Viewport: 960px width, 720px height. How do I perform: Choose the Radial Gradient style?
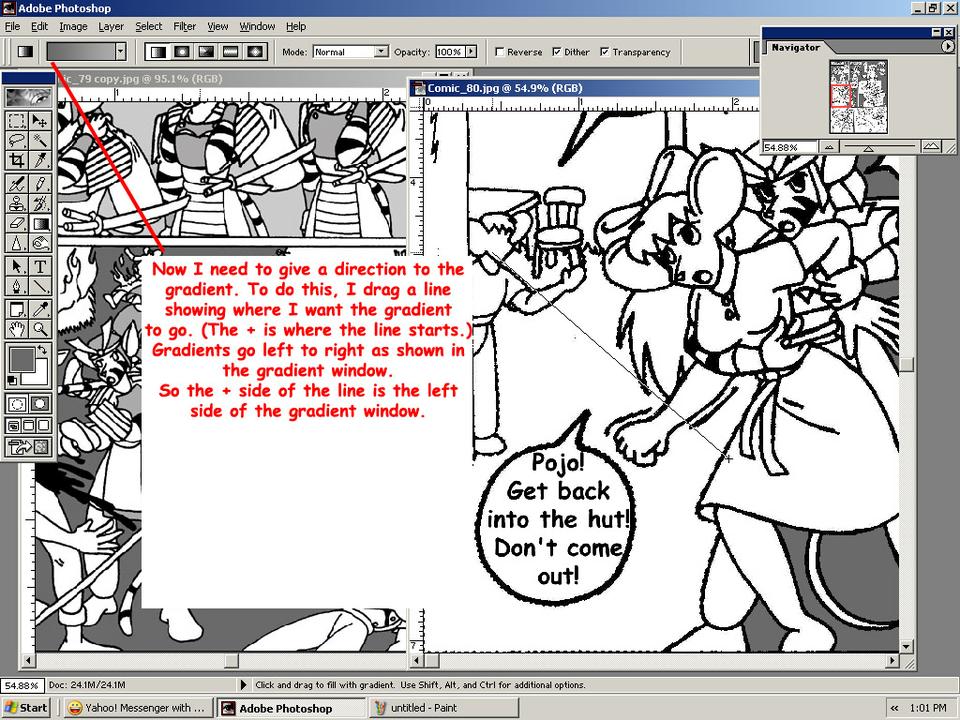[182, 52]
